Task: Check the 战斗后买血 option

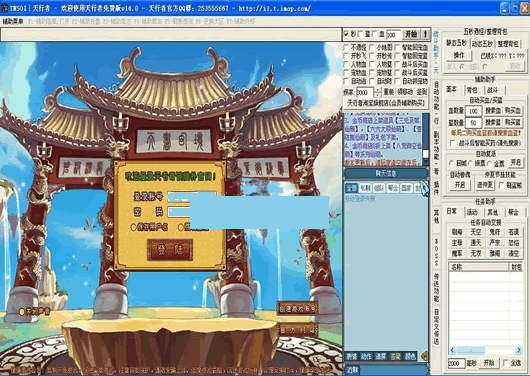Action: (x=397, y=64)
